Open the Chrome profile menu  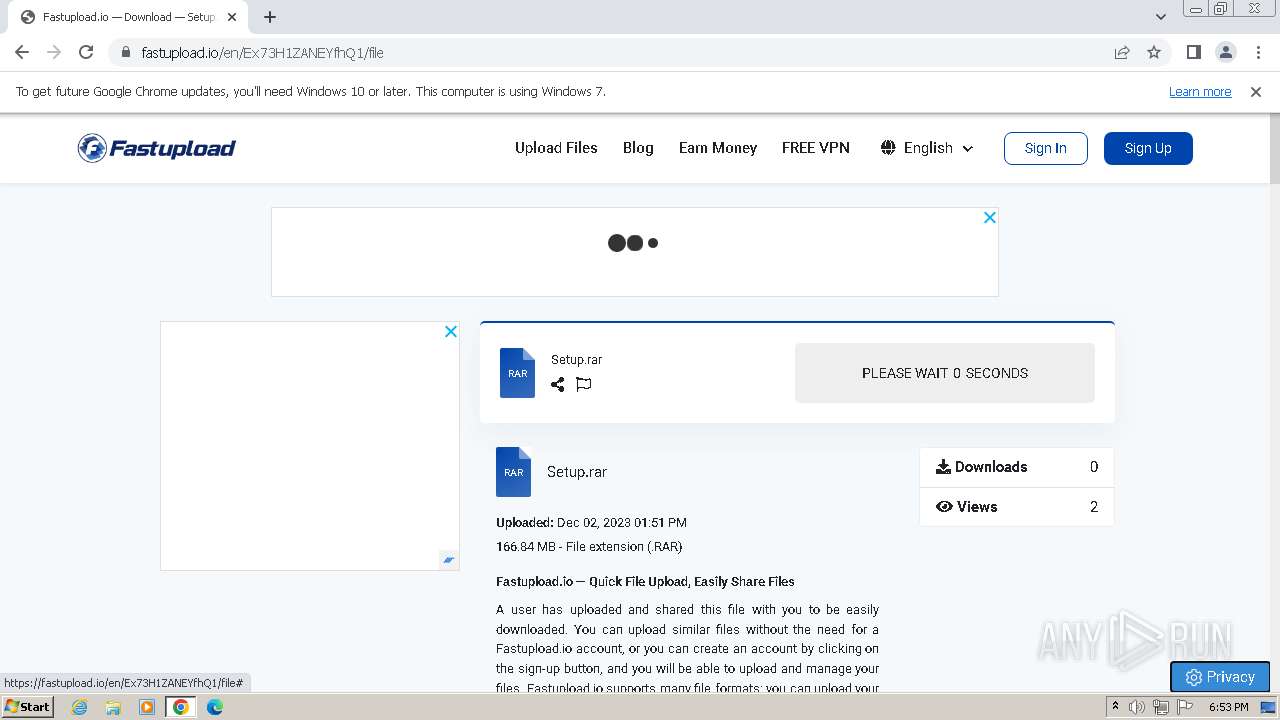pyautogui.click(x=1225, y=52)
